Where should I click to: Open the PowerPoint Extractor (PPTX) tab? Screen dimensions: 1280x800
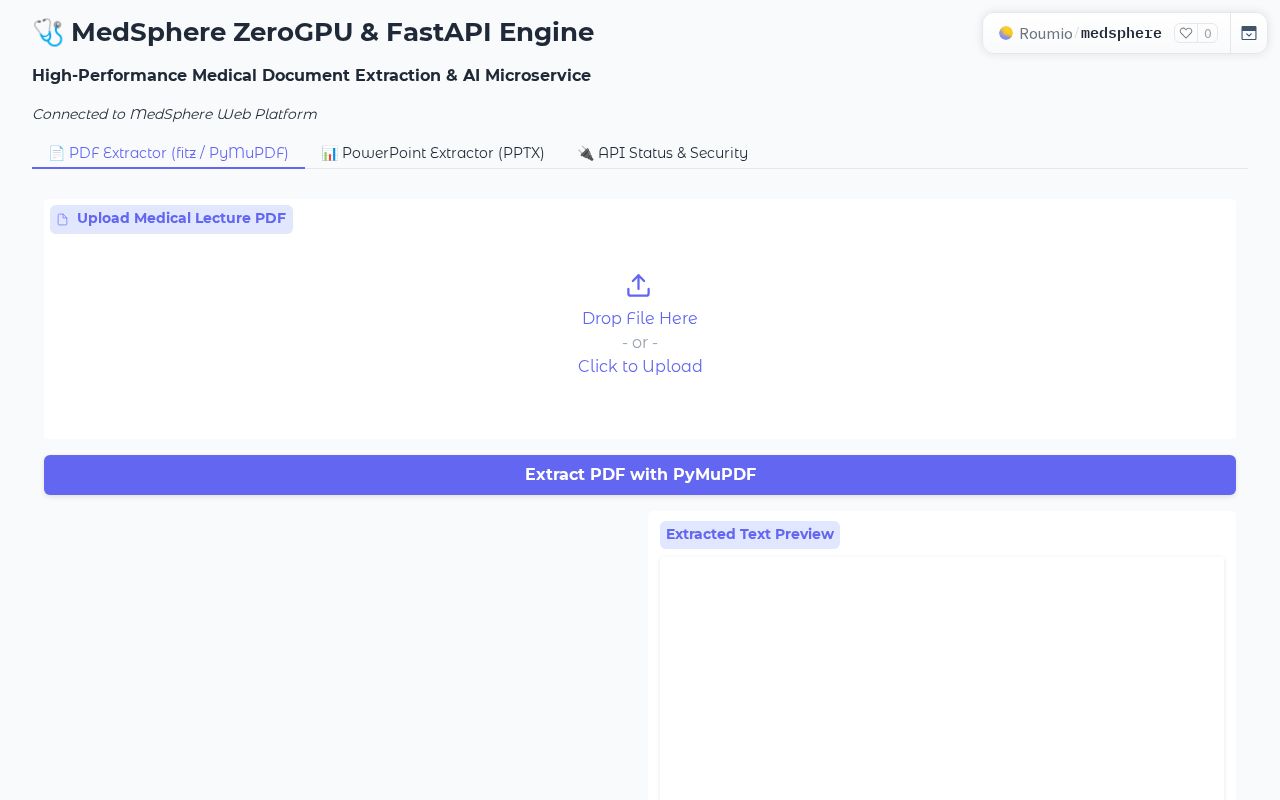click(433, 153)
